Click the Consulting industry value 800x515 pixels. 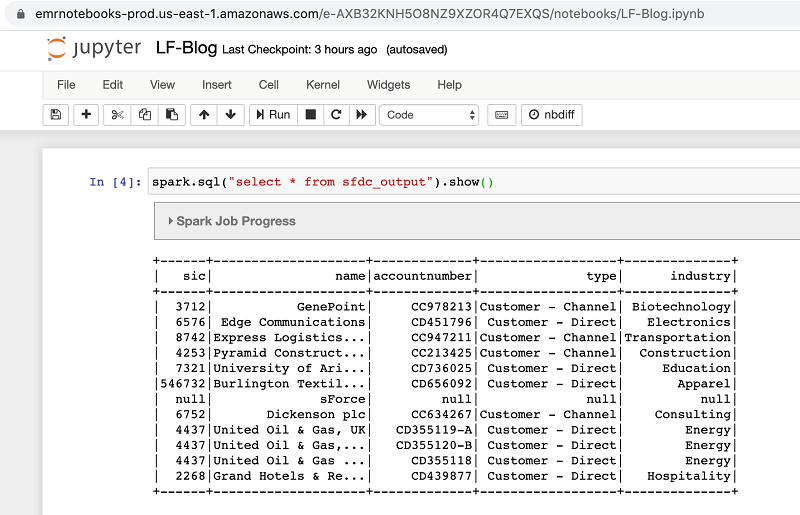pyautogui.click(x=692, y=414)
